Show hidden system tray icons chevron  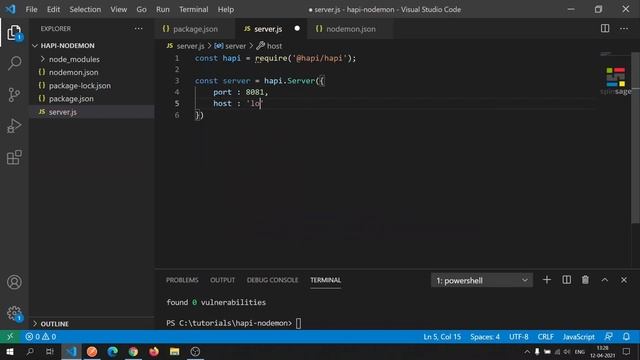pos(527,352)
